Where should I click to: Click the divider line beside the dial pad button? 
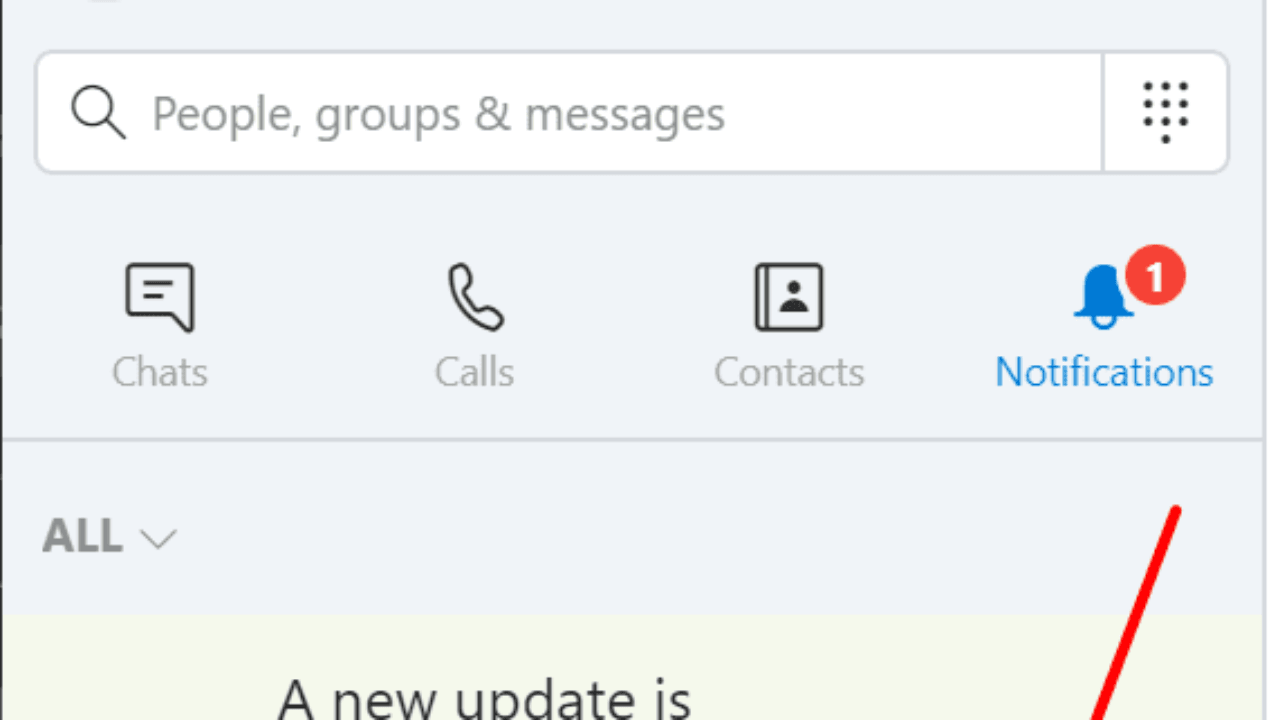[1103, 113]
